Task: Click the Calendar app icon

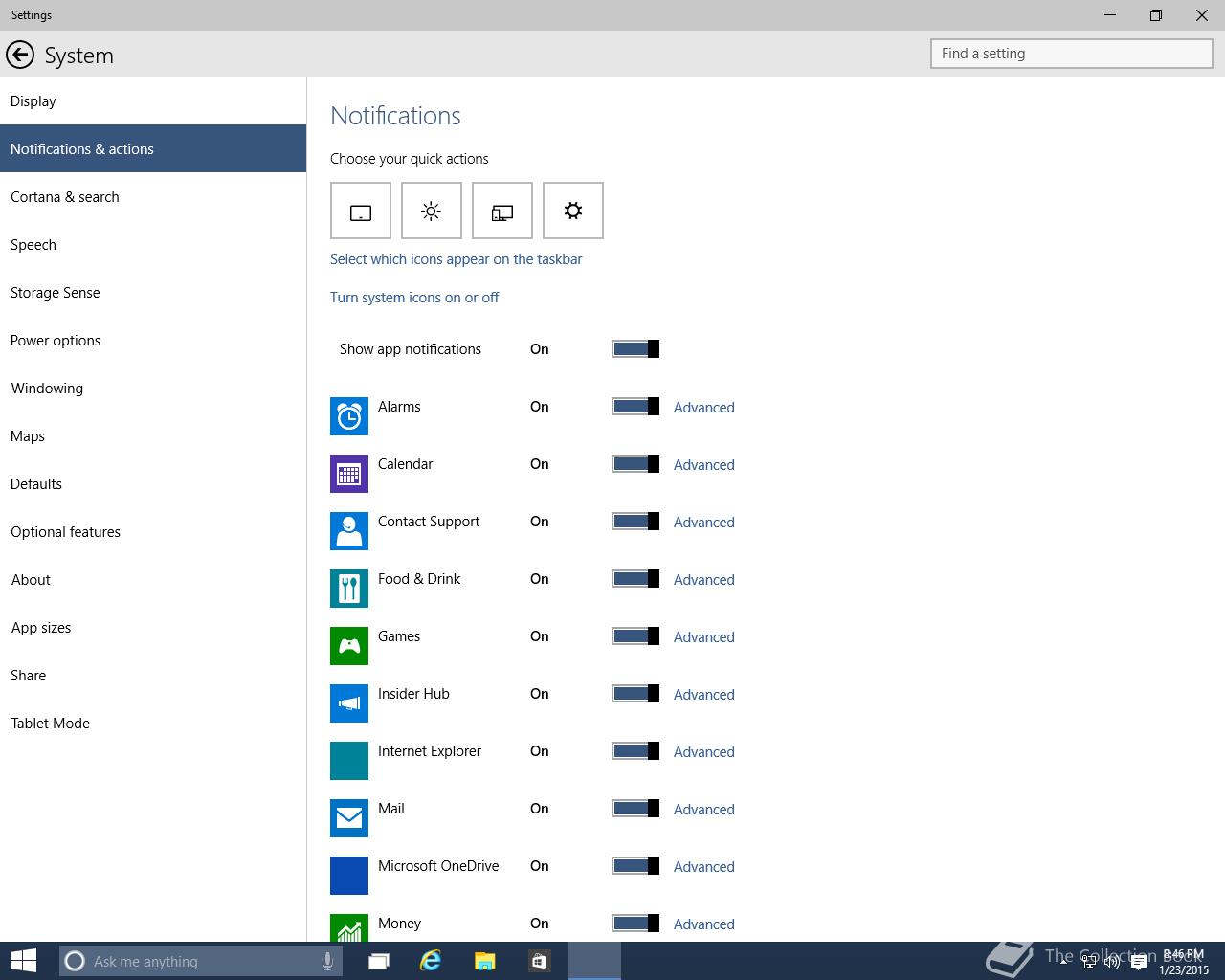Action: click(349, 474)
